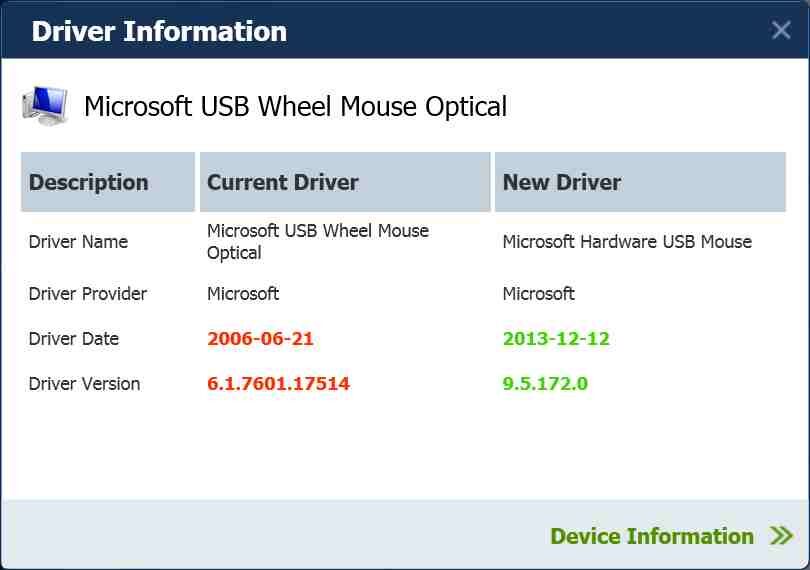Screen dimensions: 810x570
Task: Click the Microsoft Hardware USB Mouse name
Action: [x=627, y=242]
